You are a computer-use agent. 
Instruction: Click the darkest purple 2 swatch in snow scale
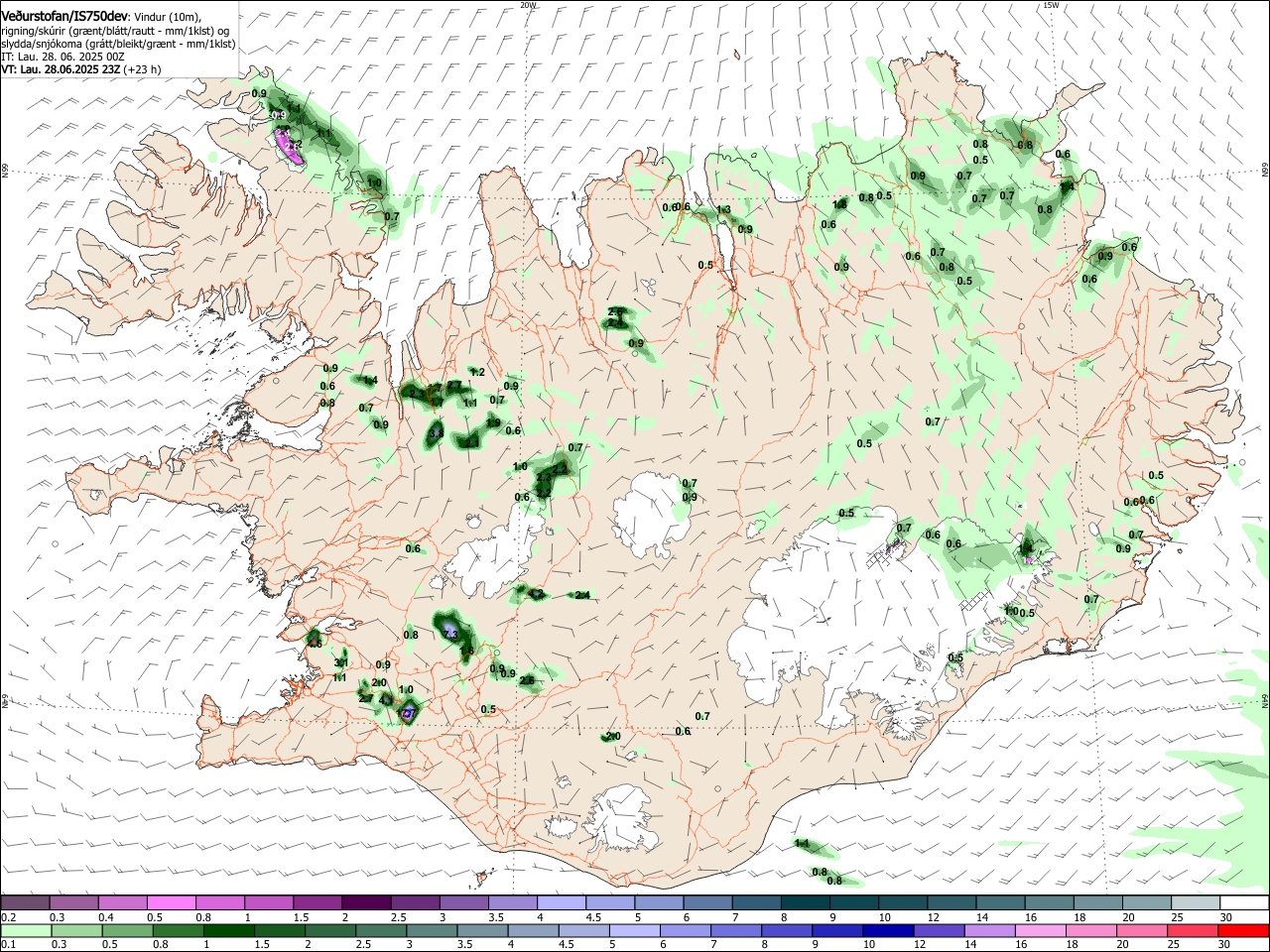pyautogui.click(x=366, y=902)
